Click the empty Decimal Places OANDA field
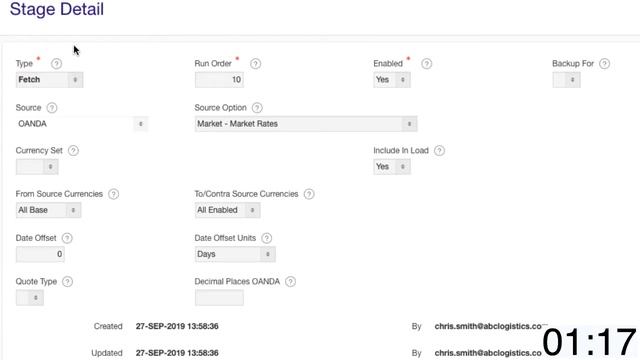Screen dimensions: 640x360 [219, 298]
